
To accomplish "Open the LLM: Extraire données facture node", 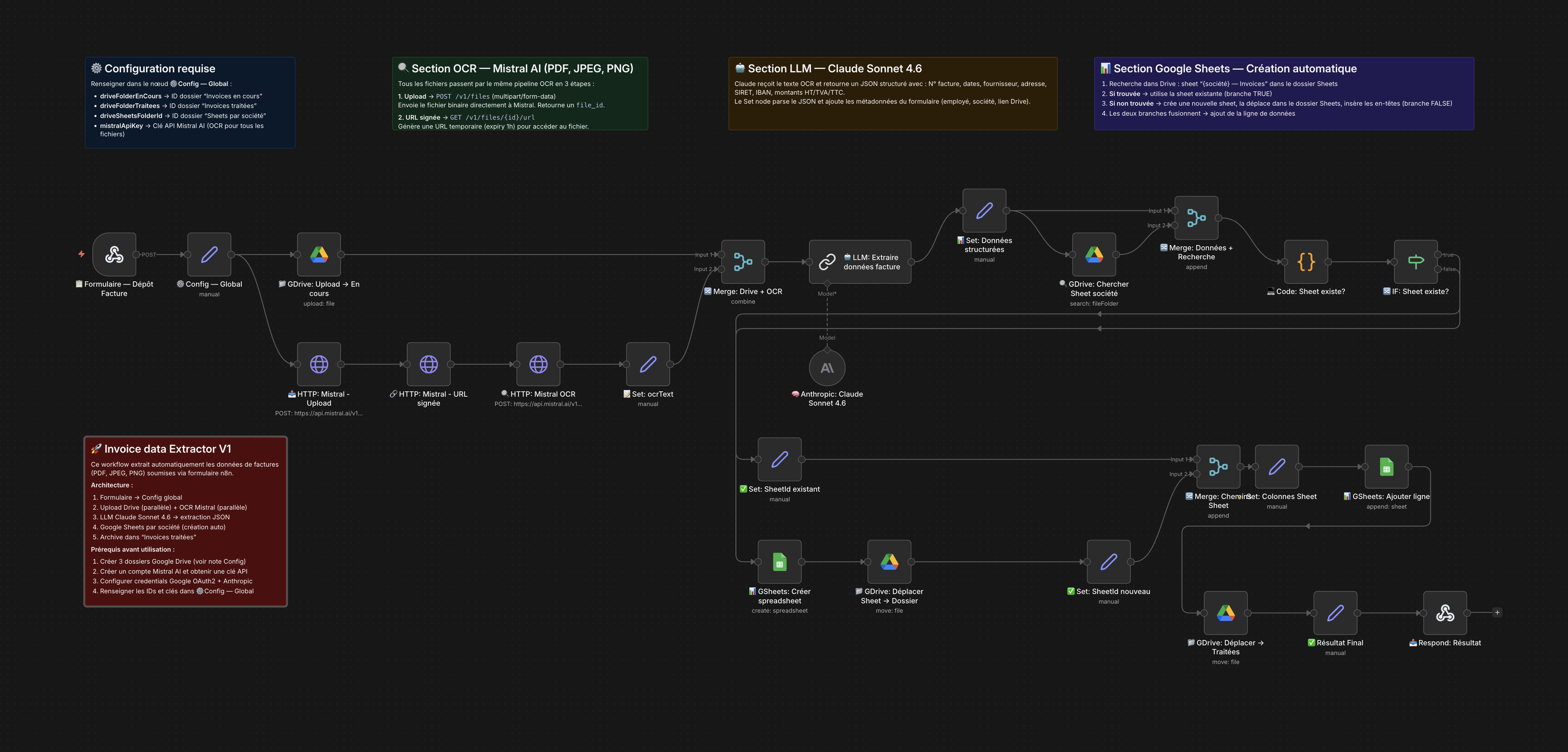I will pyautogui.click(x=860, y=262).
